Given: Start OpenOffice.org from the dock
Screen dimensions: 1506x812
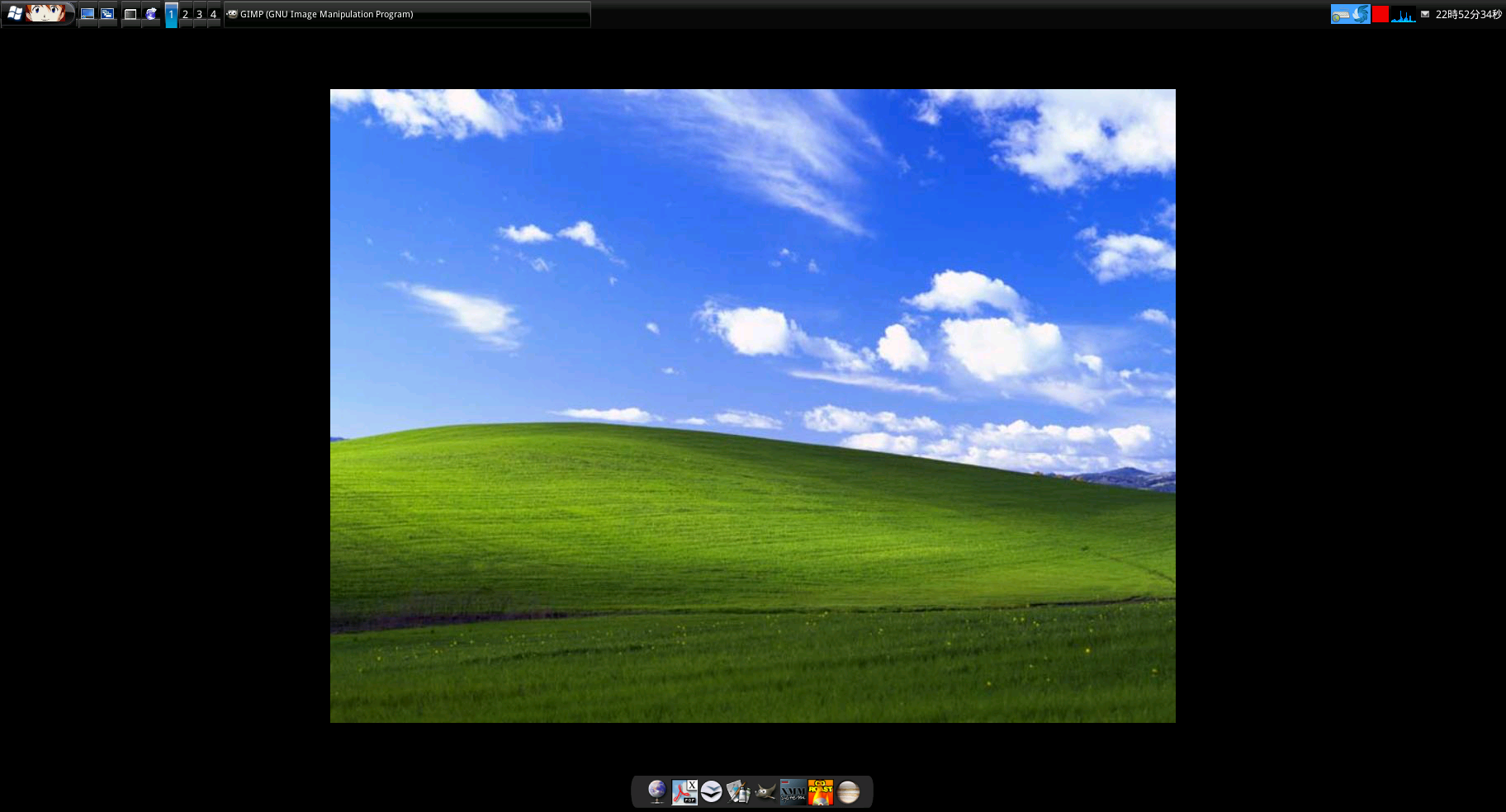Looking at the screenshot, I should pyautogui.click(x=710, y=791).
